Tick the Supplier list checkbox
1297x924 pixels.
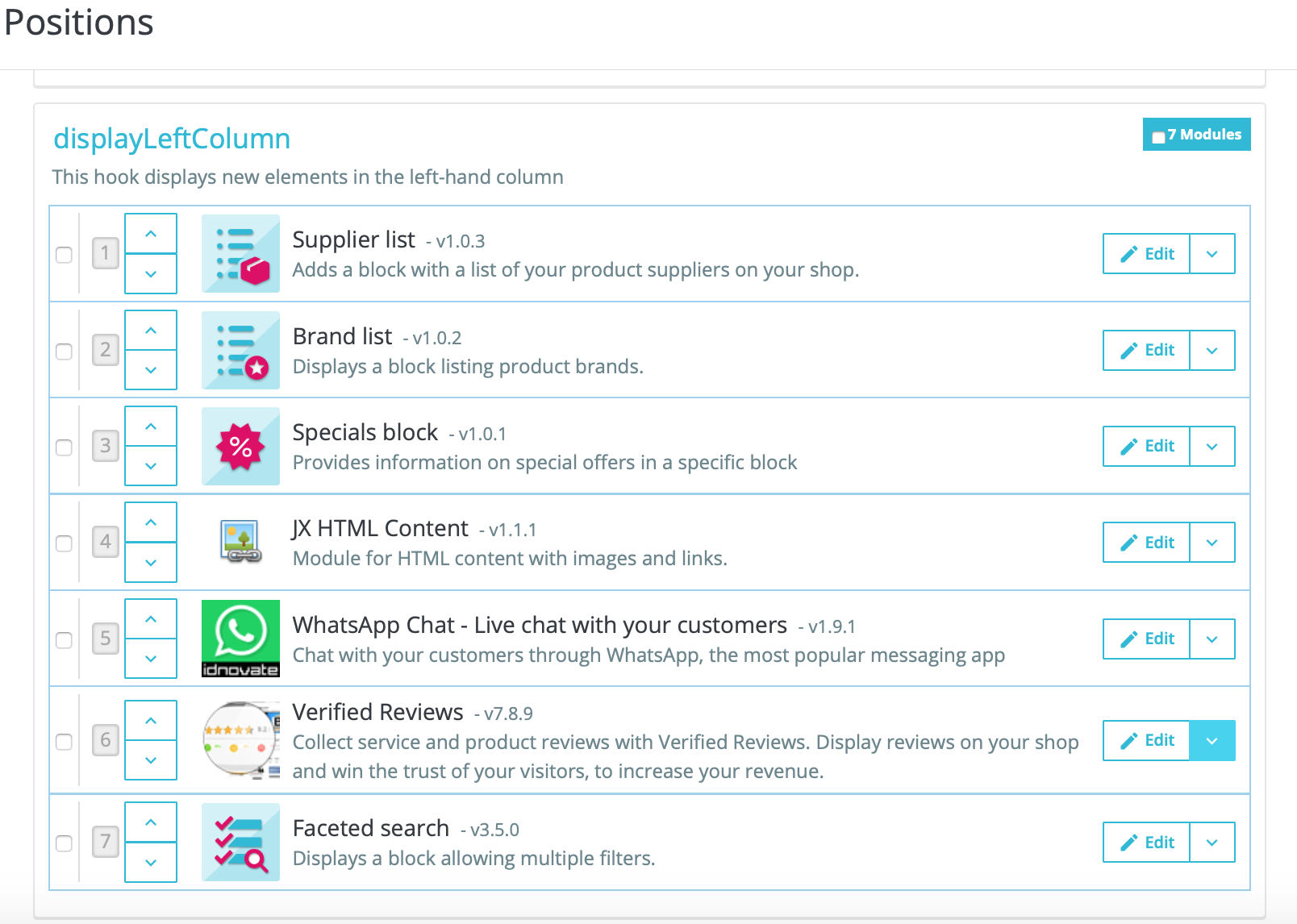[x=64, y=255]
